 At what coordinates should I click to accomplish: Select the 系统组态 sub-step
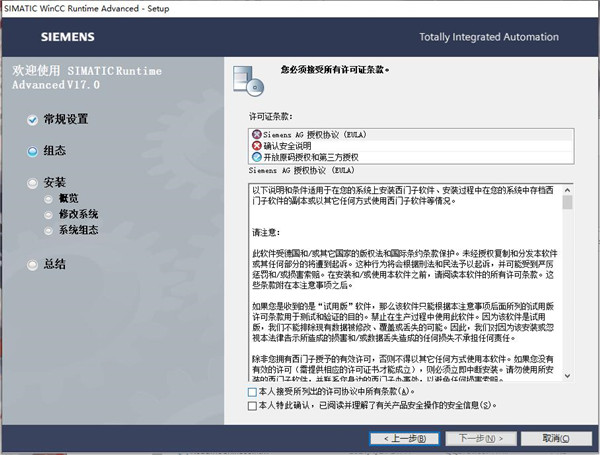(78, 230)
